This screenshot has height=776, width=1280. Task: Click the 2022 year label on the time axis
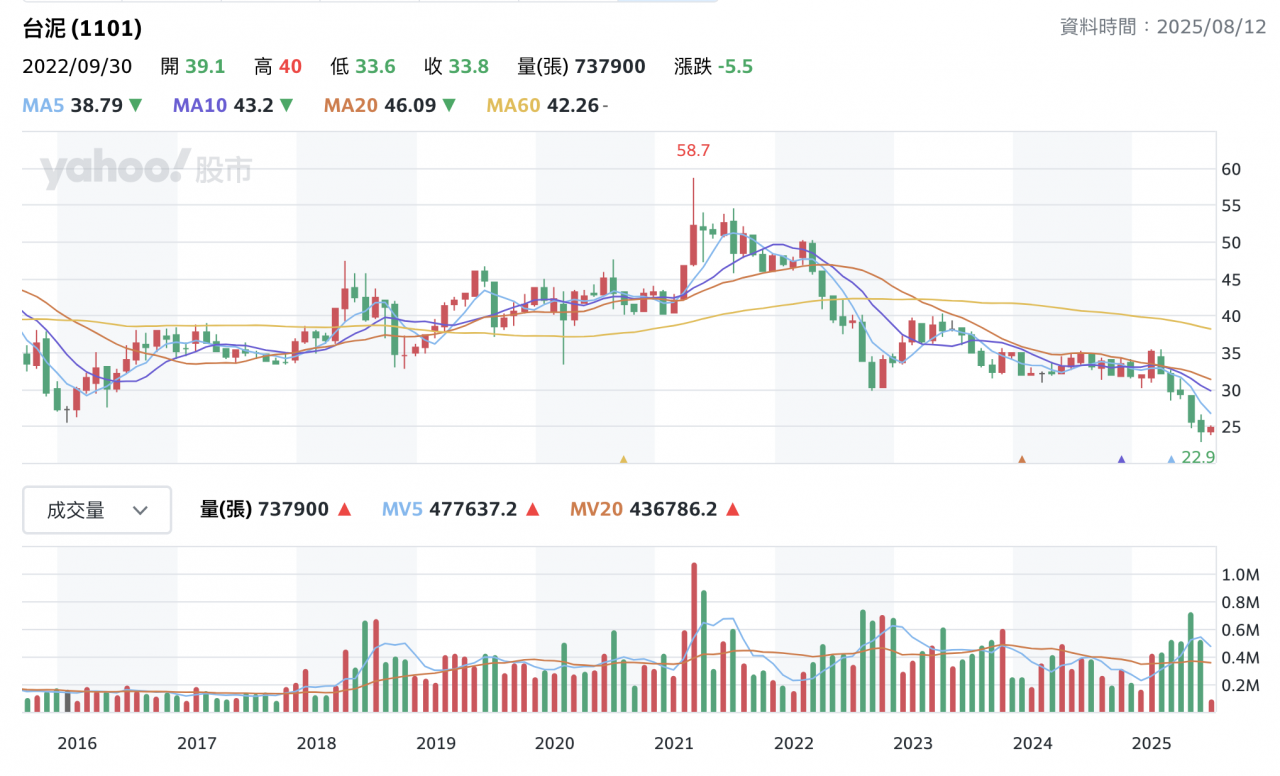point(794,744)
